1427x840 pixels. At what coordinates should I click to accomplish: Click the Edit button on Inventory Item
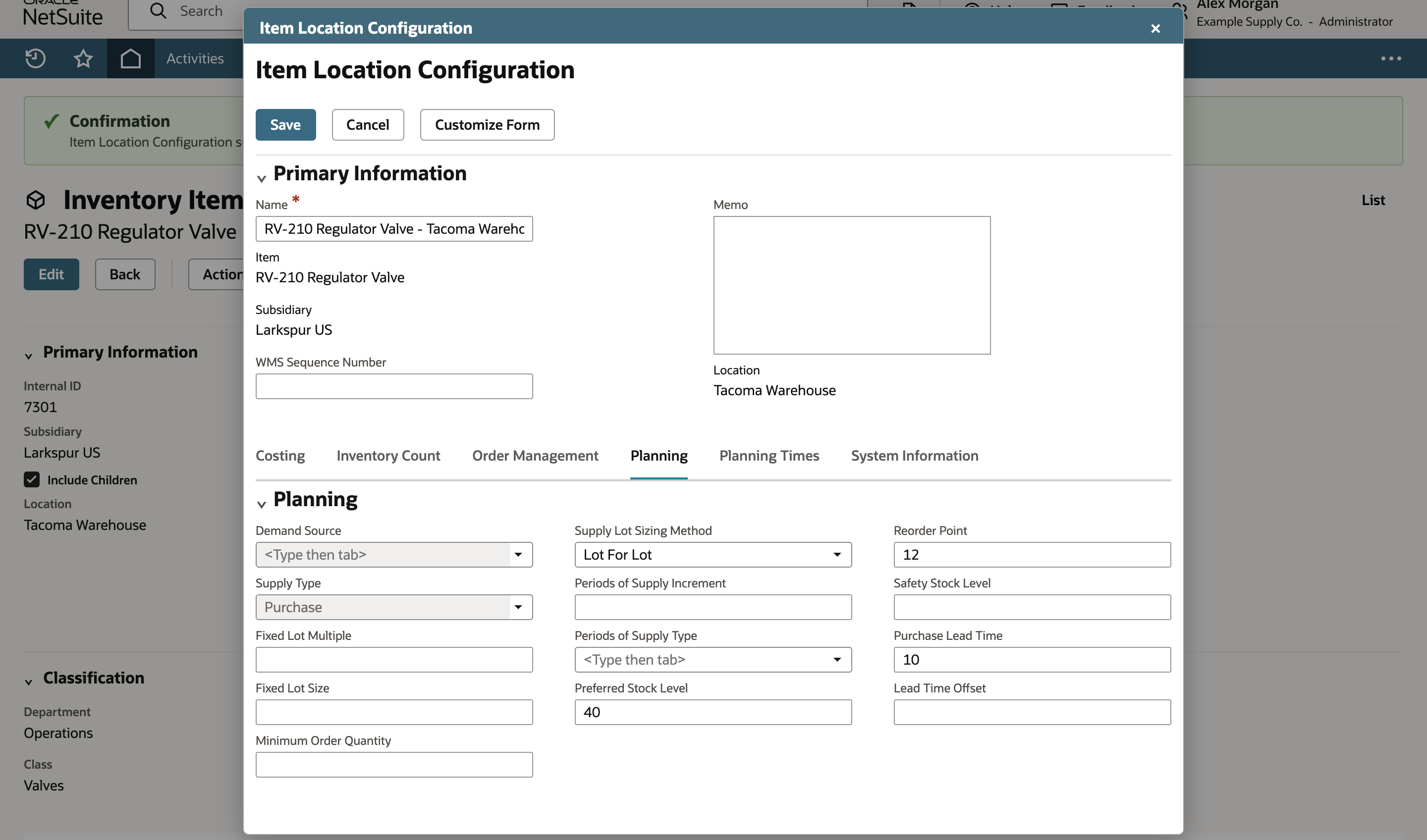coord(51,274)
